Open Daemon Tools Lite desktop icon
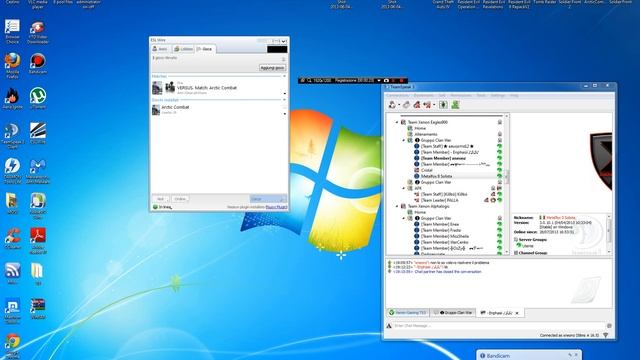Screen dimensions: 640x360 point(12,171)
